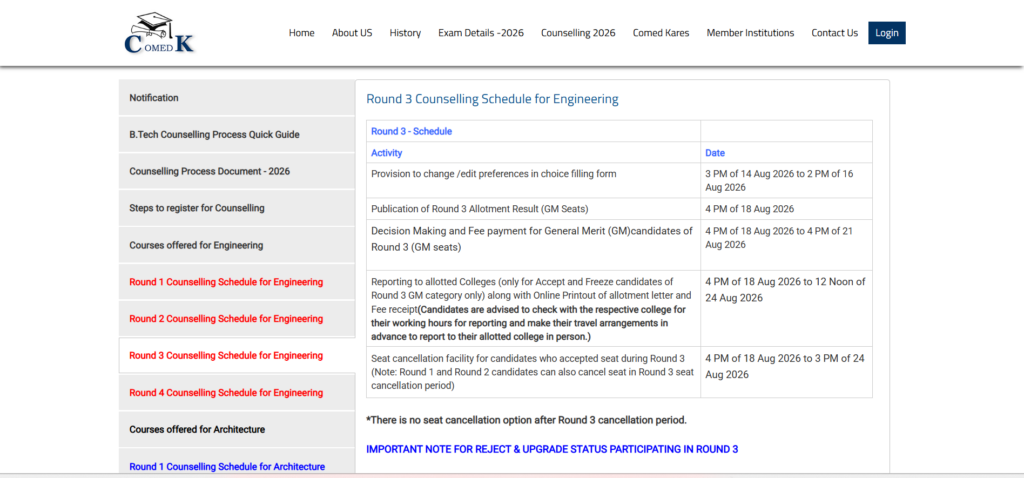Click 'Provision to change /edit preferences' cell
Image resolution: width=1024 pixels, height=478 pixels.
point(534,181)
